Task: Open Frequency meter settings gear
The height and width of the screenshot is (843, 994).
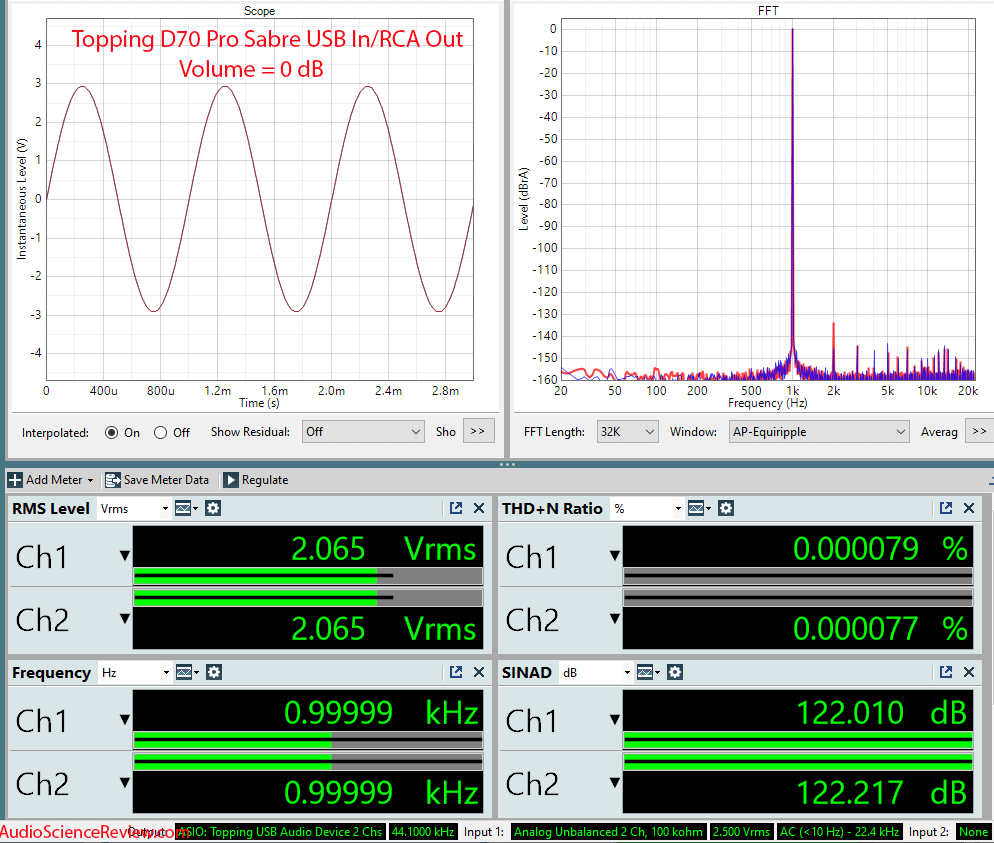Action: click(214, 672)
